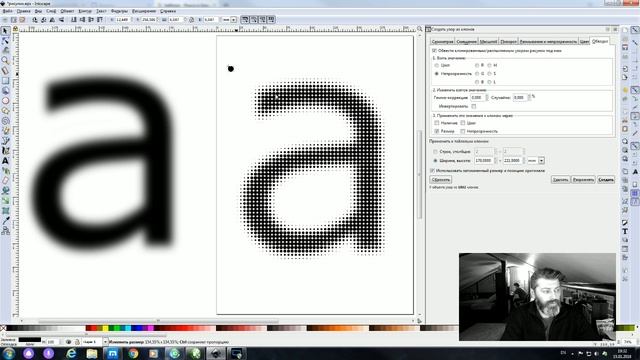Select the Paint bucket tool
This screenshot has width=640, height=360.
[x=5, y=191]
